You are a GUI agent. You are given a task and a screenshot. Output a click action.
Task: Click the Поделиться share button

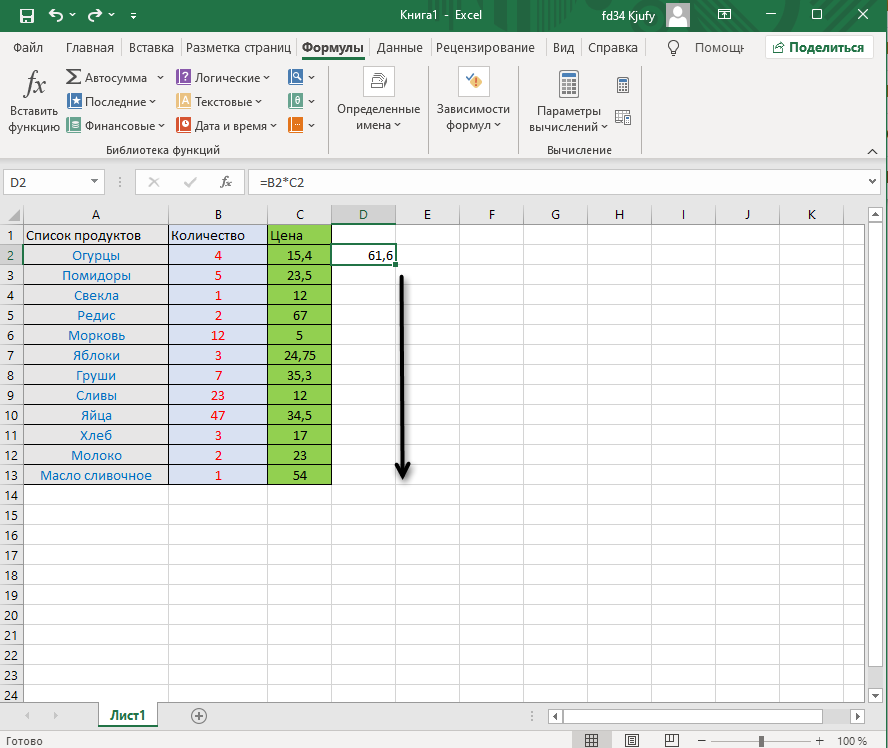pos(818,47)
